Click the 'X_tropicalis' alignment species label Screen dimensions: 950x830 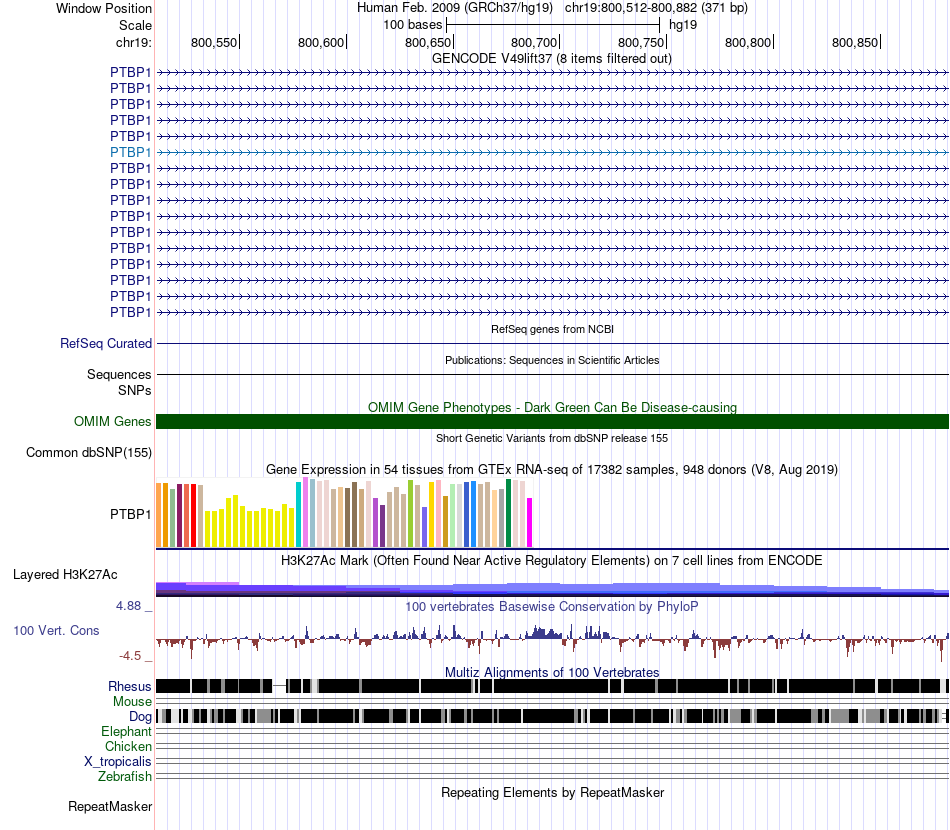click(x=118, y=762)
